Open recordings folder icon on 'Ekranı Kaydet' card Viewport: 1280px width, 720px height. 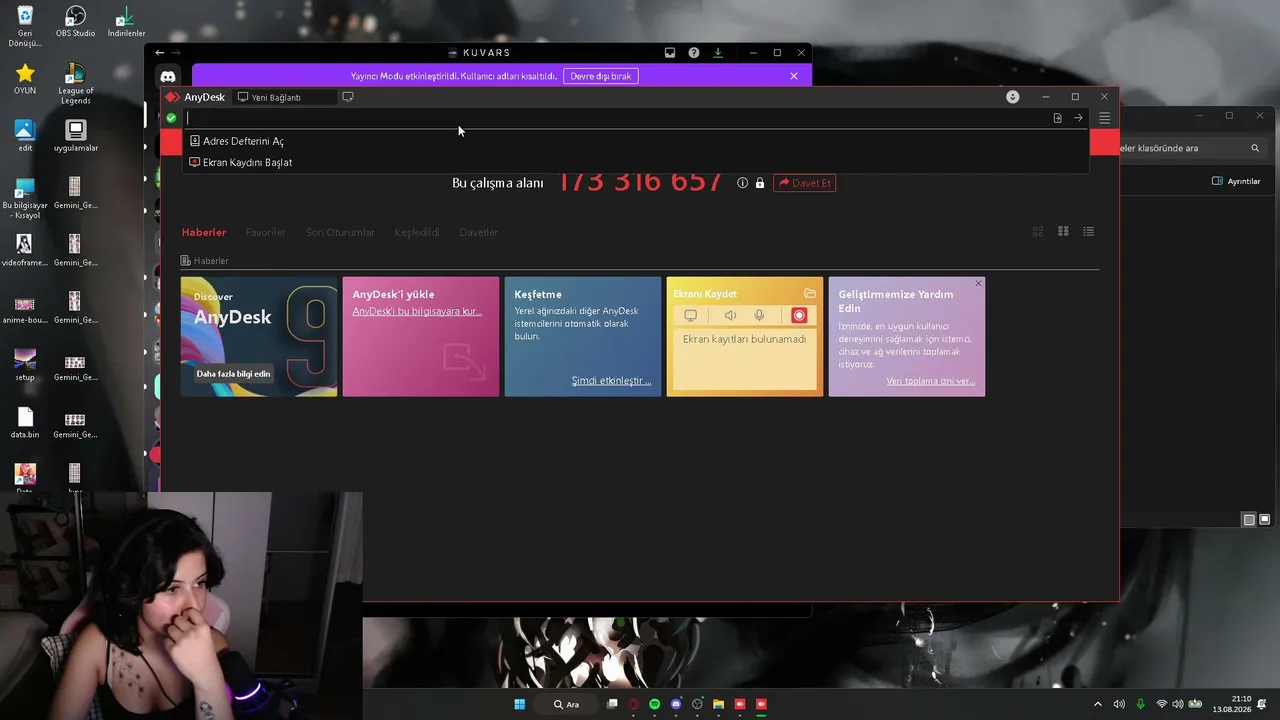(810, 293)
